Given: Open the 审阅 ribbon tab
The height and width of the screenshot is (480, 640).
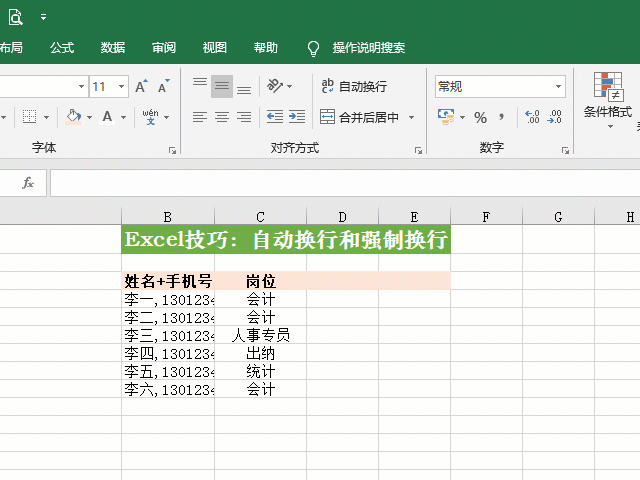Looking at the screenshot, I should click(164, 48).
